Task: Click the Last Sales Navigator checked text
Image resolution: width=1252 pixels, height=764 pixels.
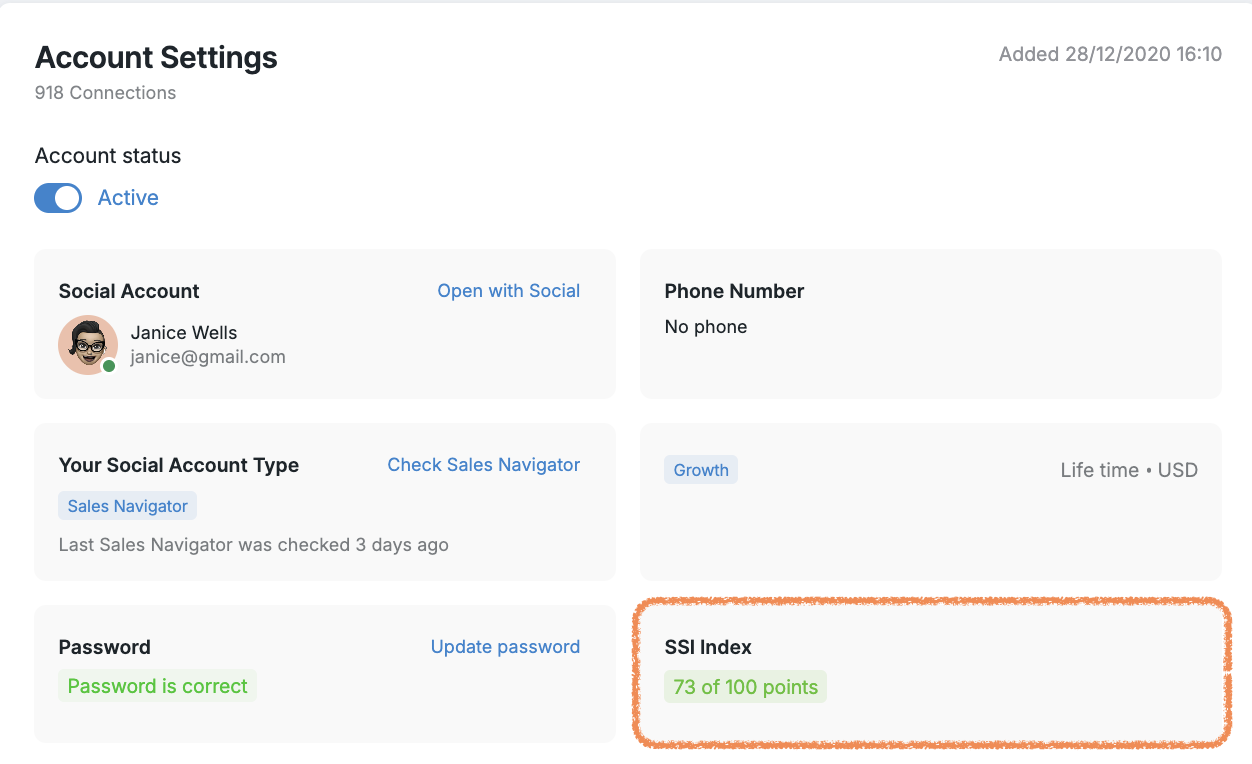Action: 253,545
